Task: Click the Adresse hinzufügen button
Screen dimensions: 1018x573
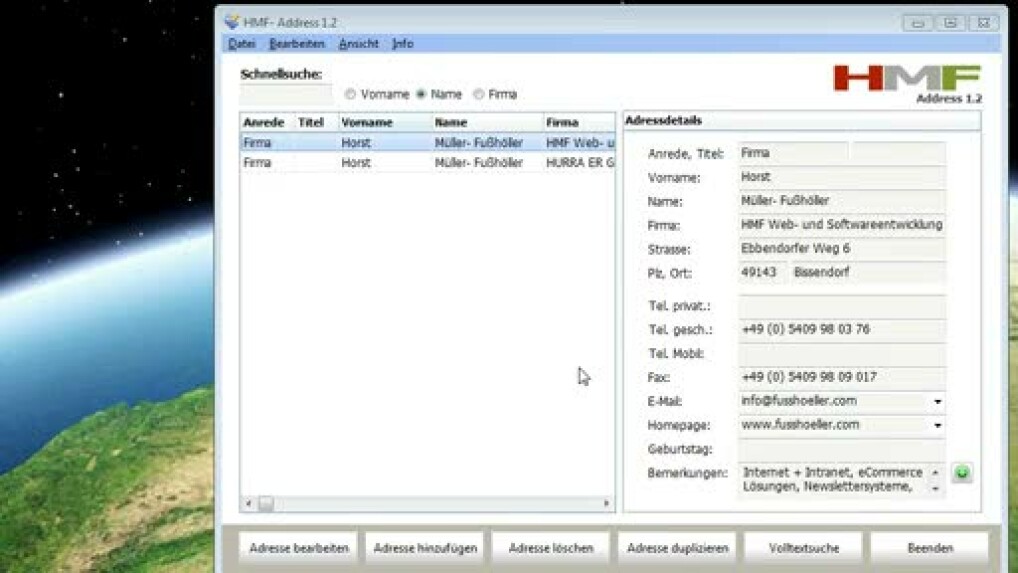Action: pos(425,548)
